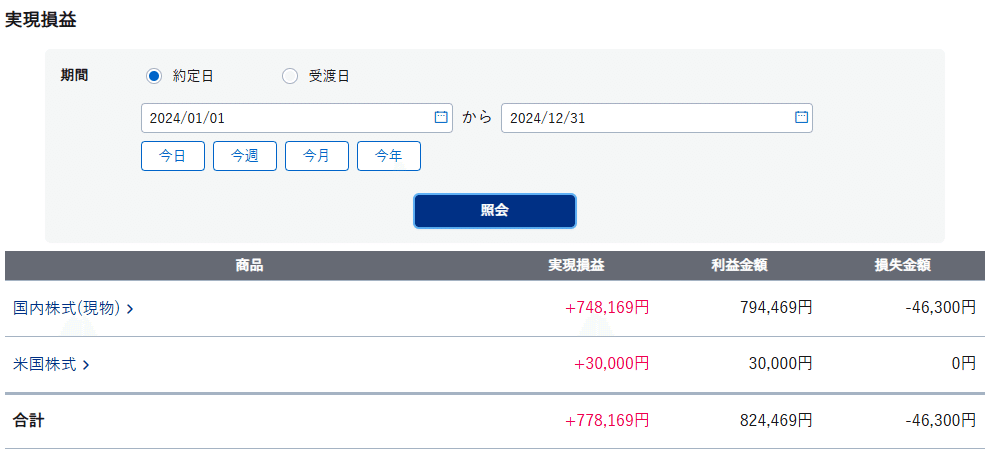Click the 利益金額 column header

739,266
